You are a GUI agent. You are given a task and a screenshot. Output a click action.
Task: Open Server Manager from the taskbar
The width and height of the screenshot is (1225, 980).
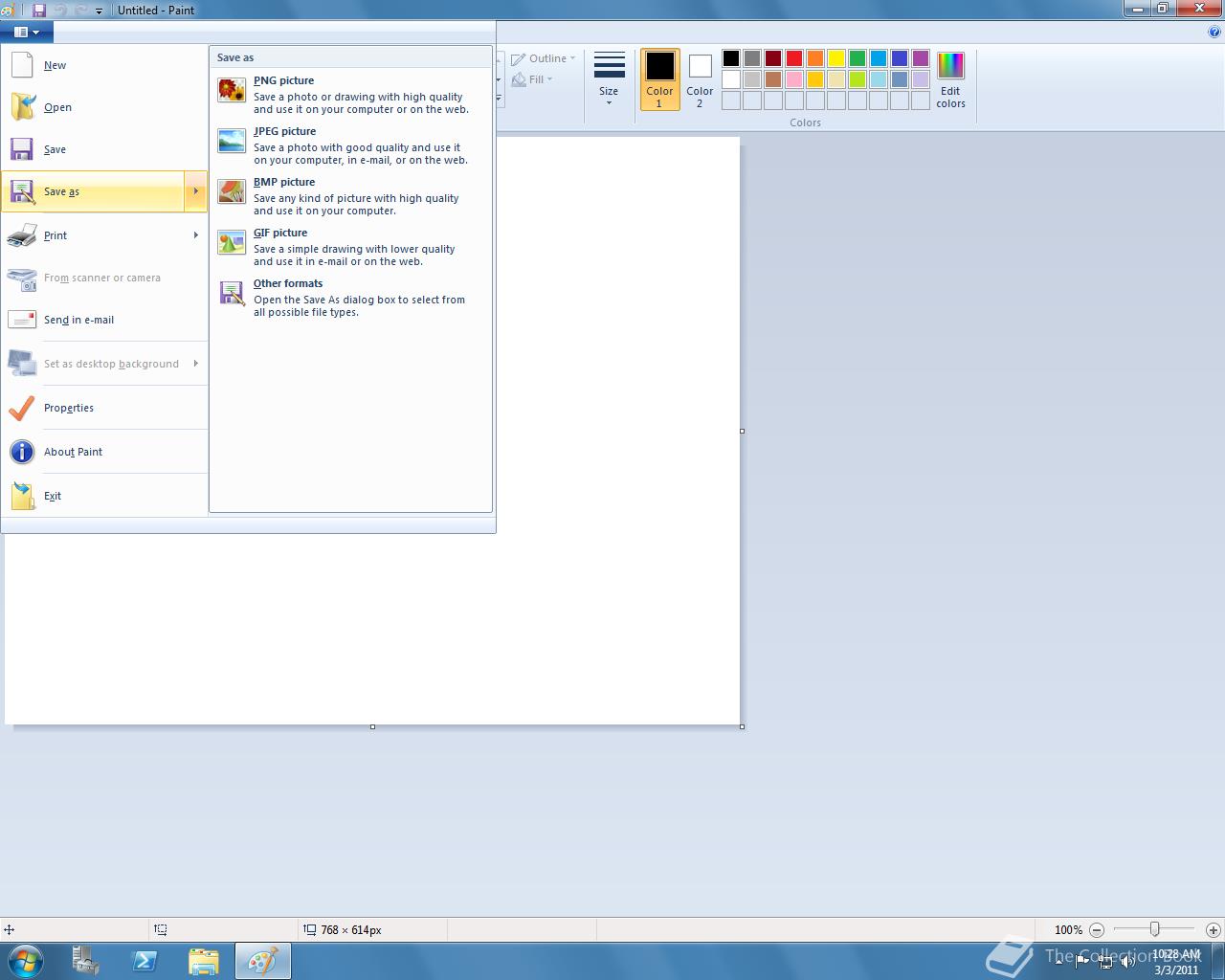[86, 961]
